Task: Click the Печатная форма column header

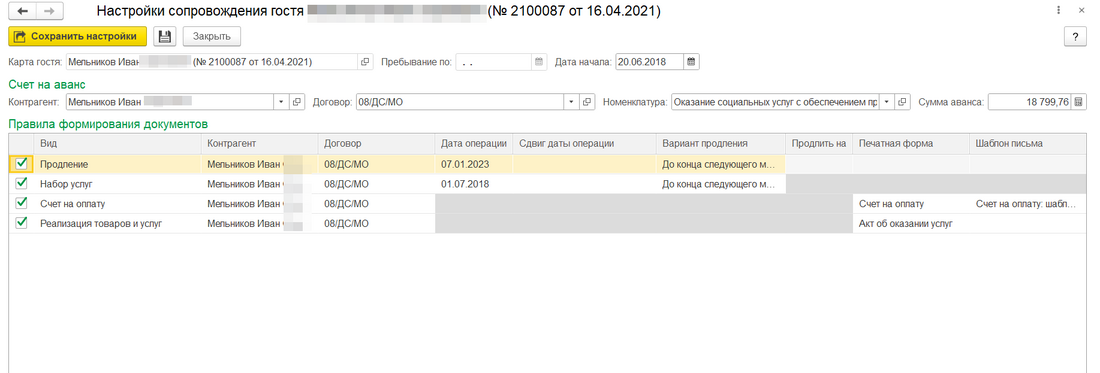Action: (911, 143)
